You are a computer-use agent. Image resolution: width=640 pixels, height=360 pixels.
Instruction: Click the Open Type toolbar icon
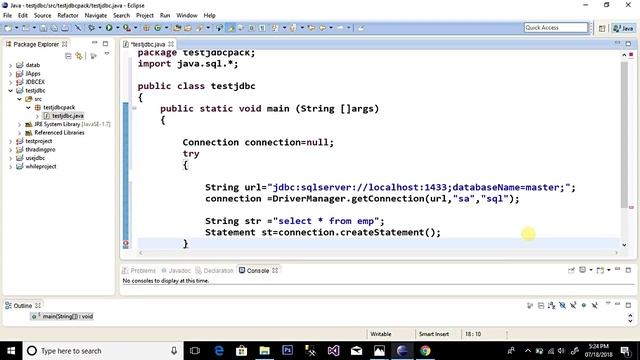[177, 28]
